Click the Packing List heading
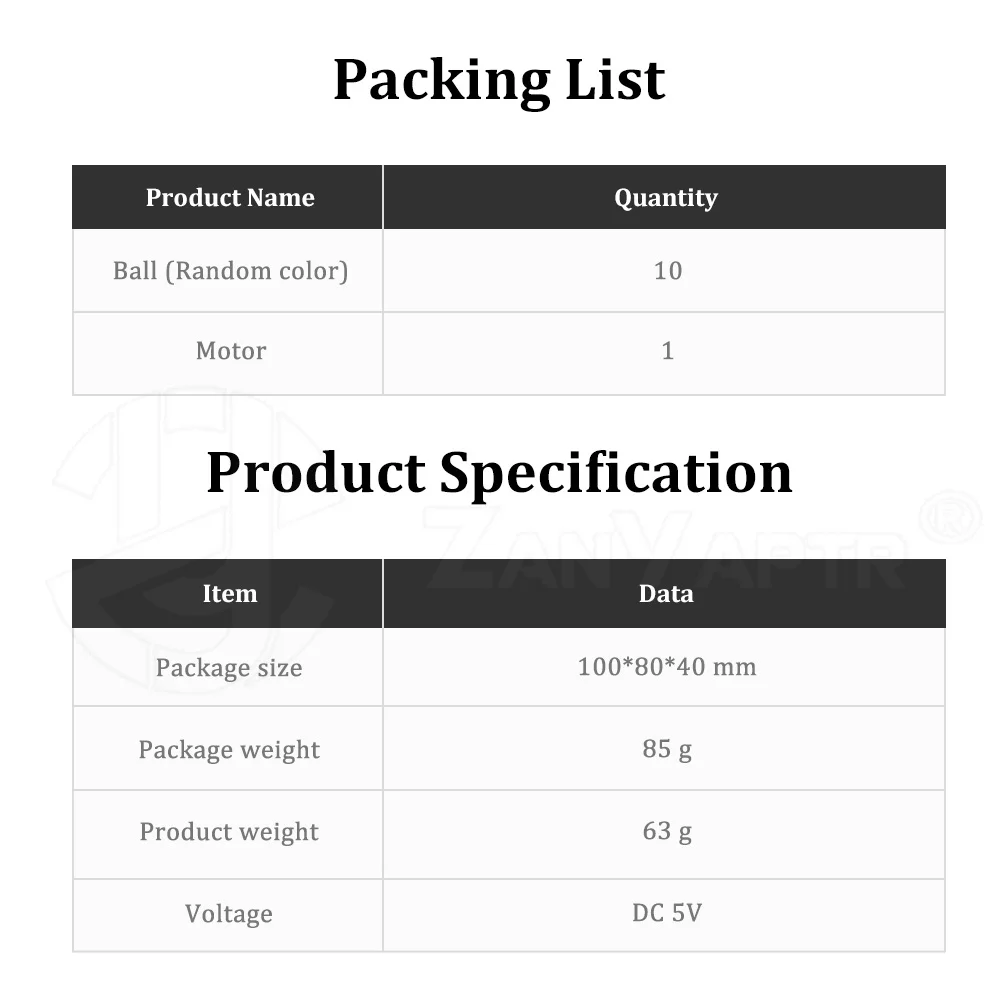The width and height of the screenshot is (1000, 1000). pos(498,80)
